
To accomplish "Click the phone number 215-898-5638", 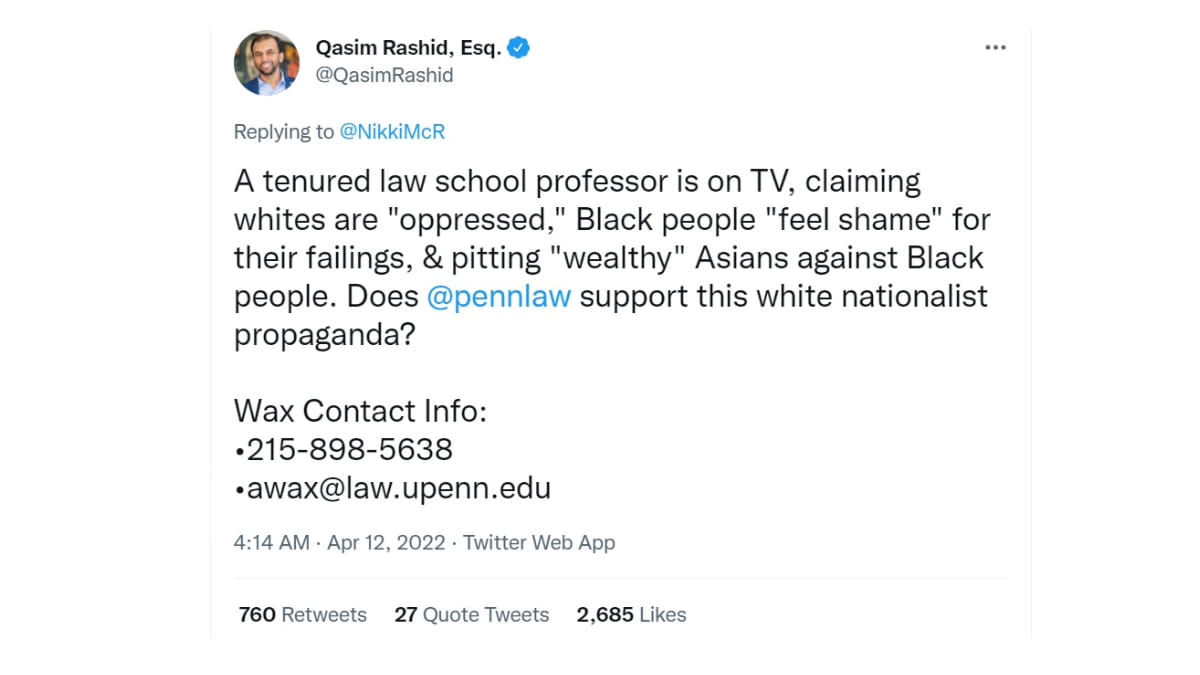I will pyautogui.click(x=348, y=450).
